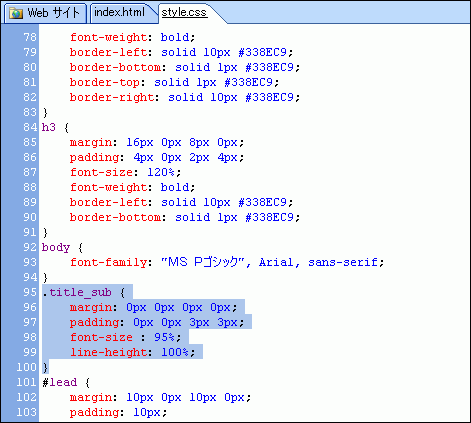Click the border-right property on line 82

pos(112,97)
